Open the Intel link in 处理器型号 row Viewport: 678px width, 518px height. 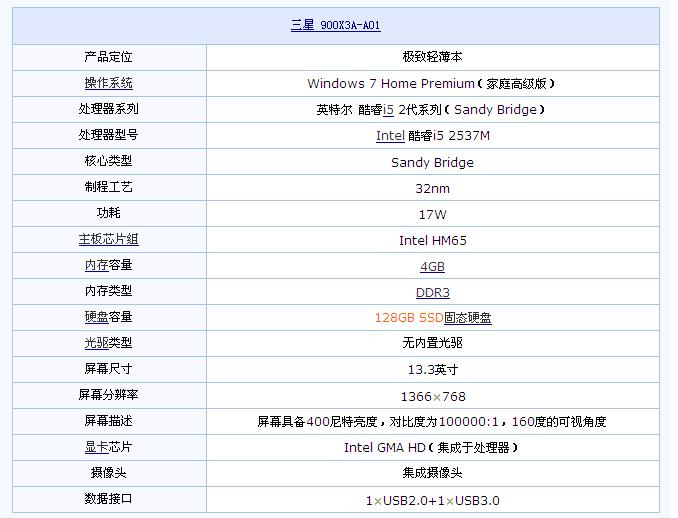pos(390,136)
